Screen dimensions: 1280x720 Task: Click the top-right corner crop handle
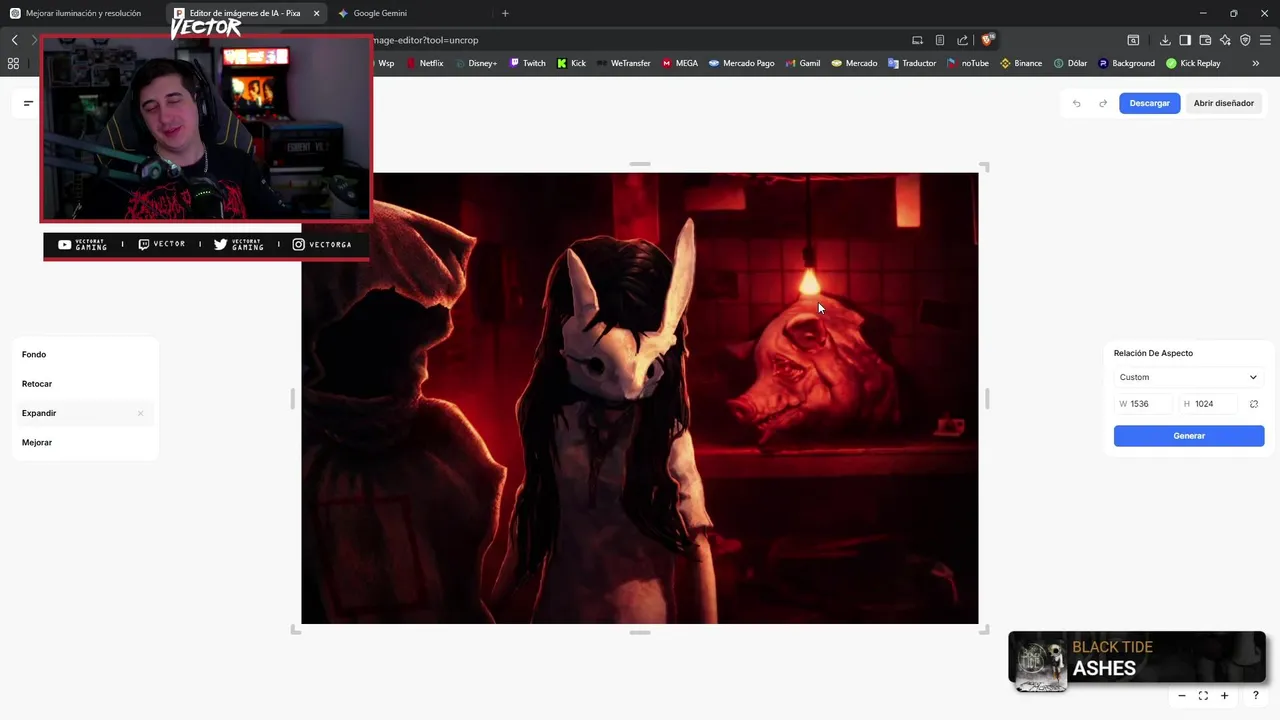point(984,167)
